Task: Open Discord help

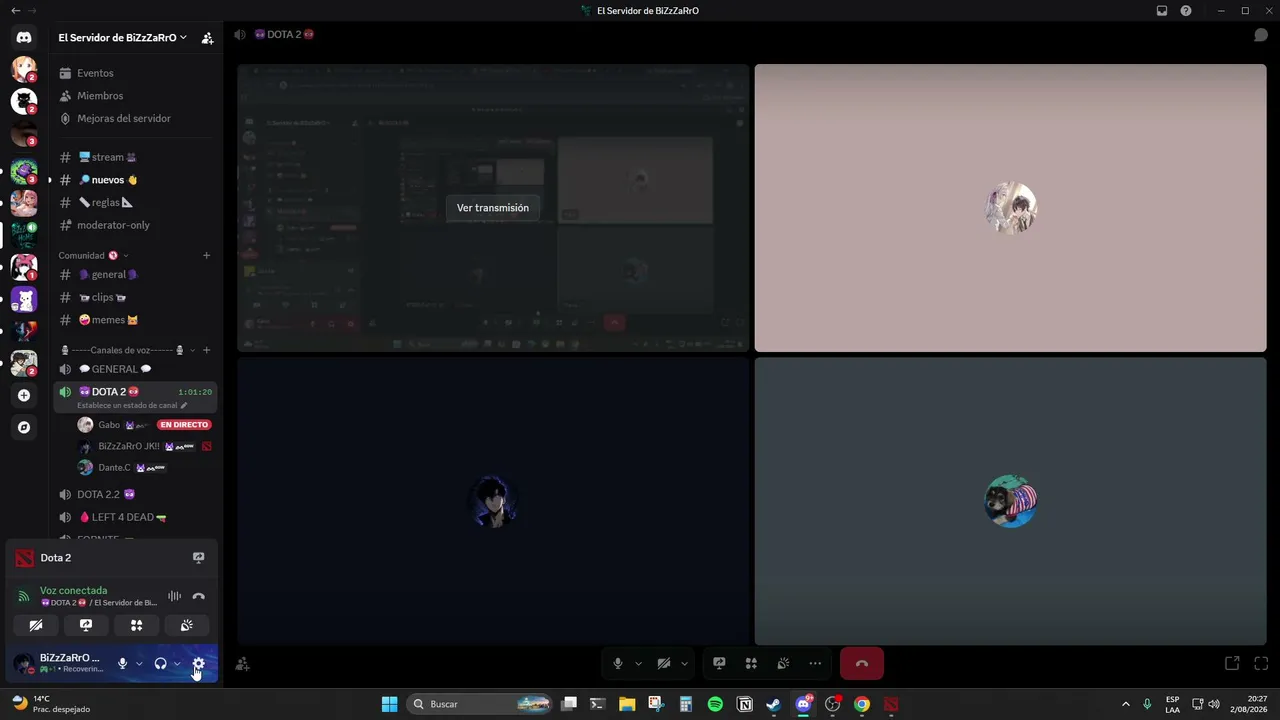Action: 1186,11
